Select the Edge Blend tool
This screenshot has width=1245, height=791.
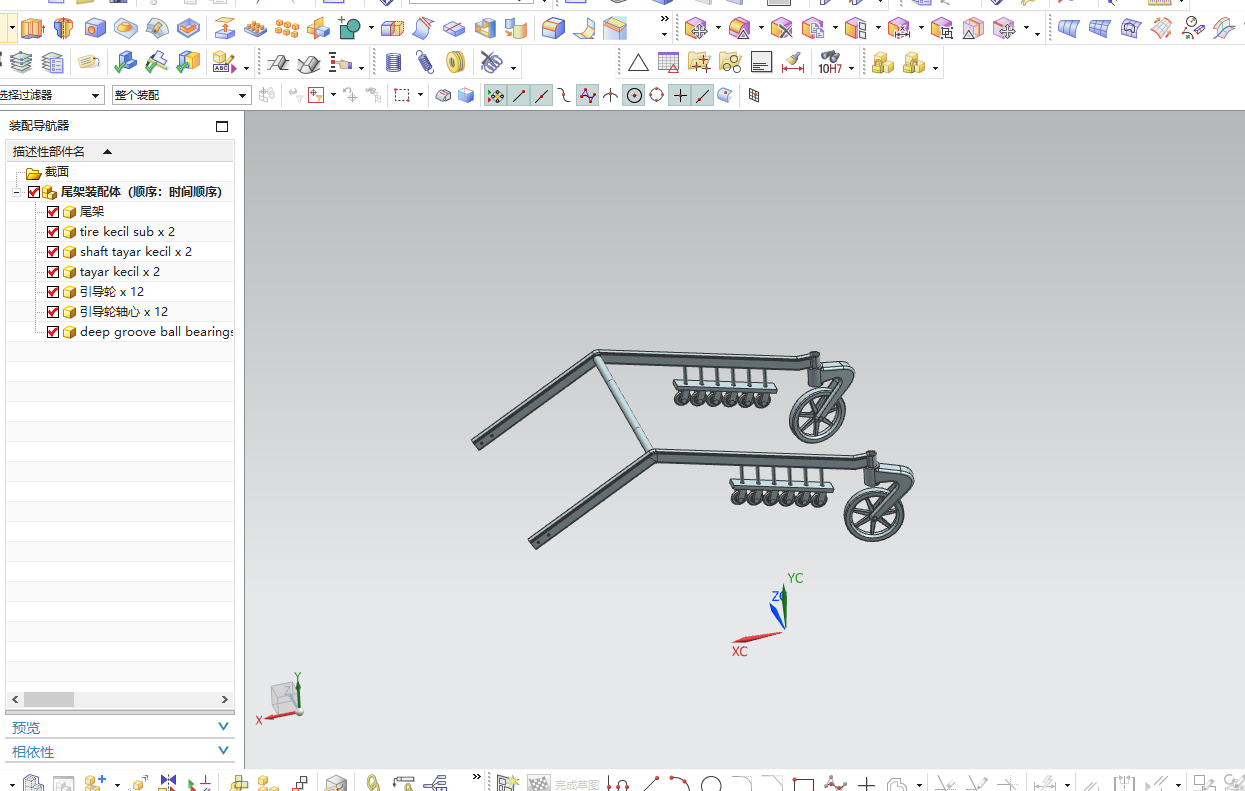click(553, 28)
